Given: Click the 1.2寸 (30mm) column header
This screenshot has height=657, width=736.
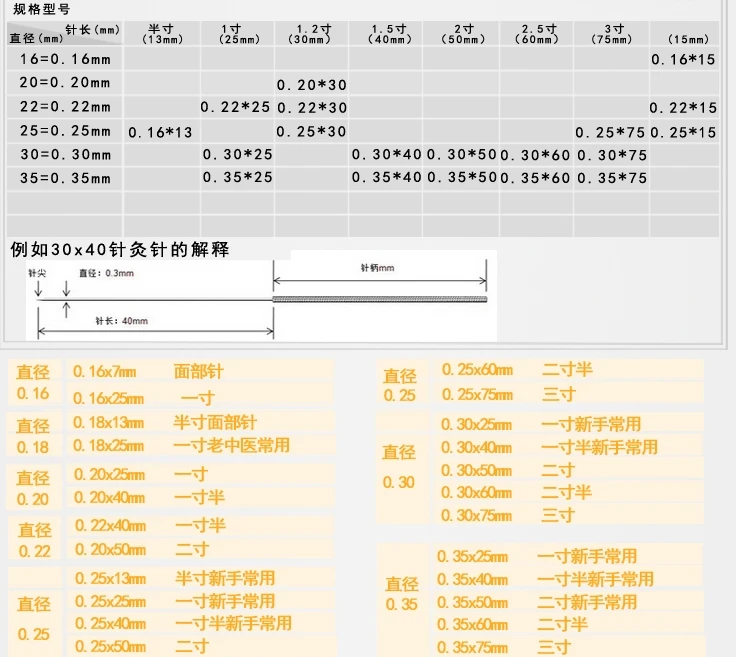Looking at the screenshot, I should 311,34.
